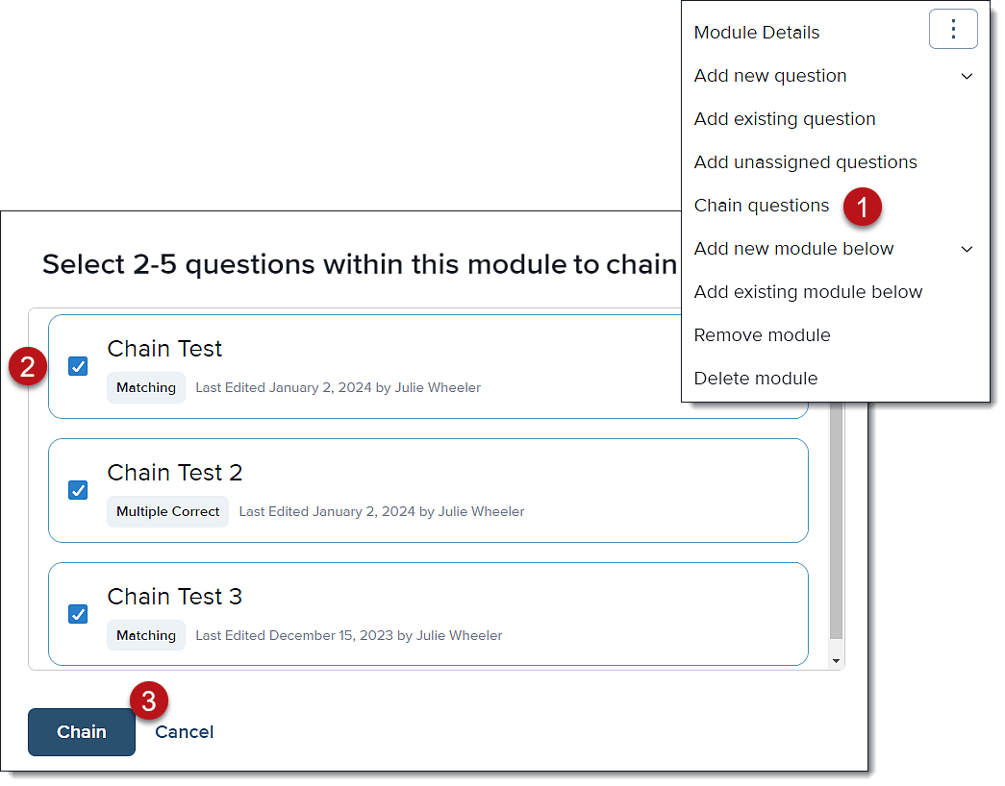Select Delete module option

(x=756, y=378)
